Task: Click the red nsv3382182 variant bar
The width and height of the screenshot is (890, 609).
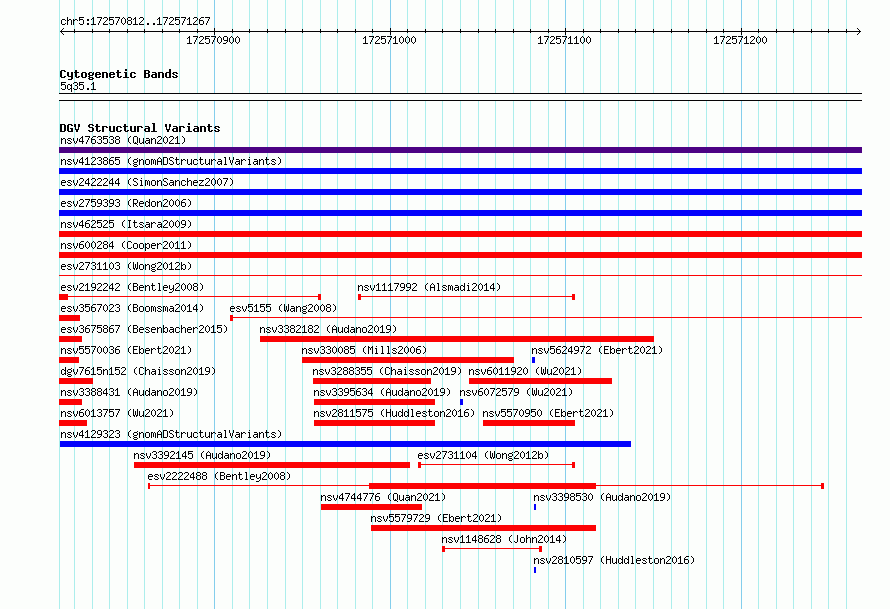Action: pyautogui.click(x=457, y=339)
